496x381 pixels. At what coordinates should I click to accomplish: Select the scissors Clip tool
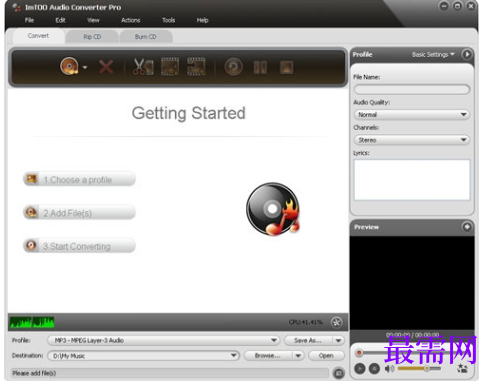(x=143, y=67)
